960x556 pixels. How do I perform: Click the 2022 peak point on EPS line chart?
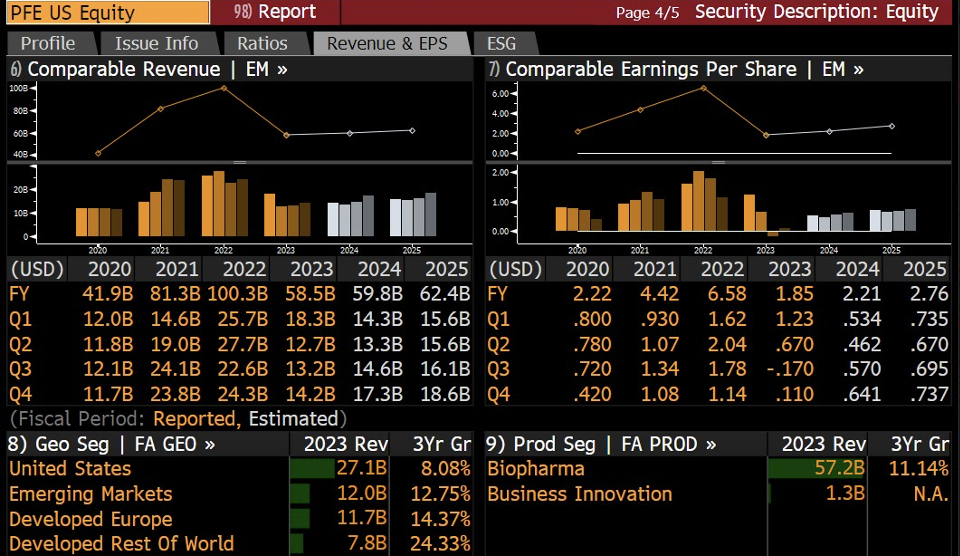click(x=703, y=88)
